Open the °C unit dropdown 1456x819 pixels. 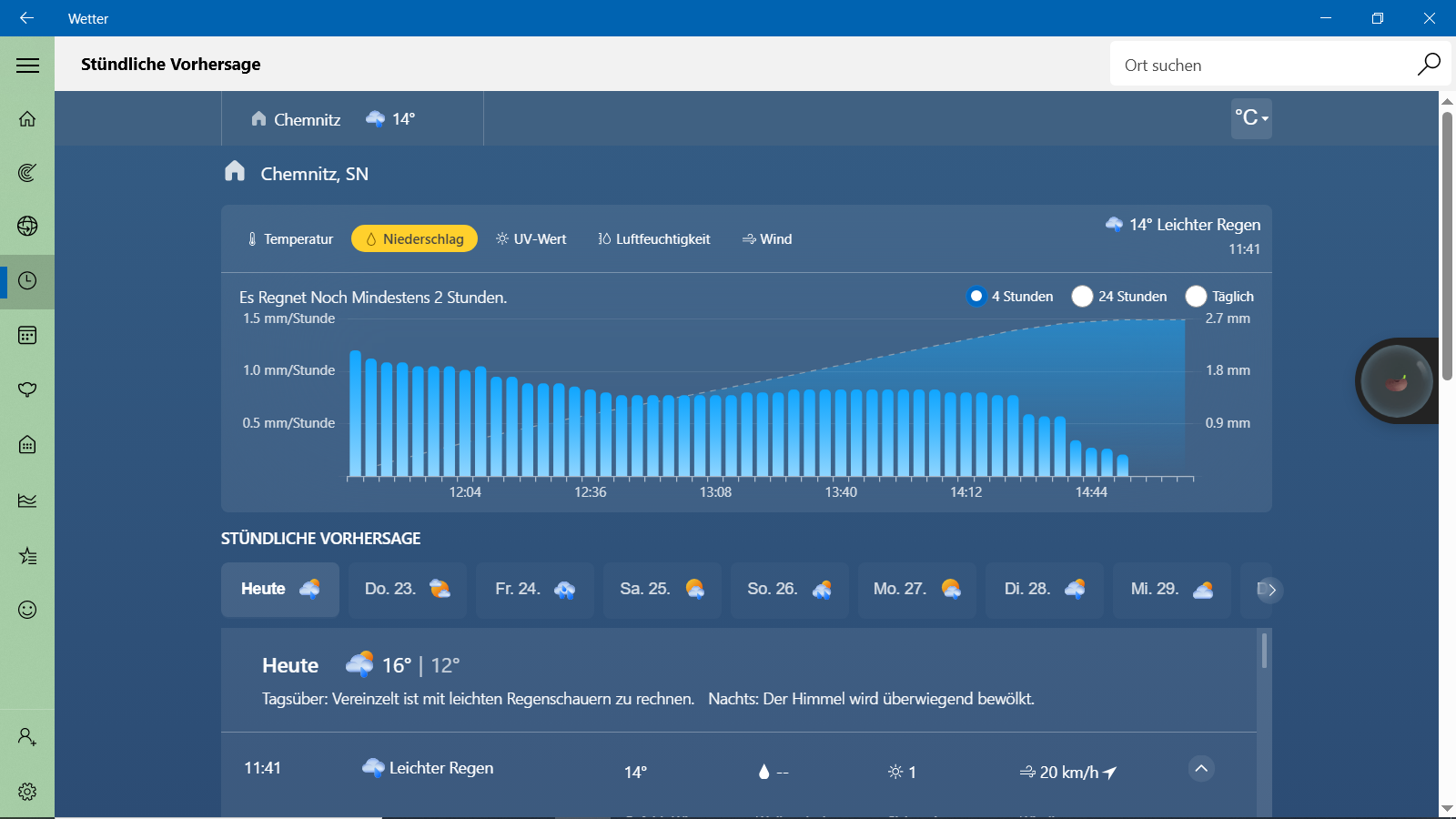(x=1251, y=118)
